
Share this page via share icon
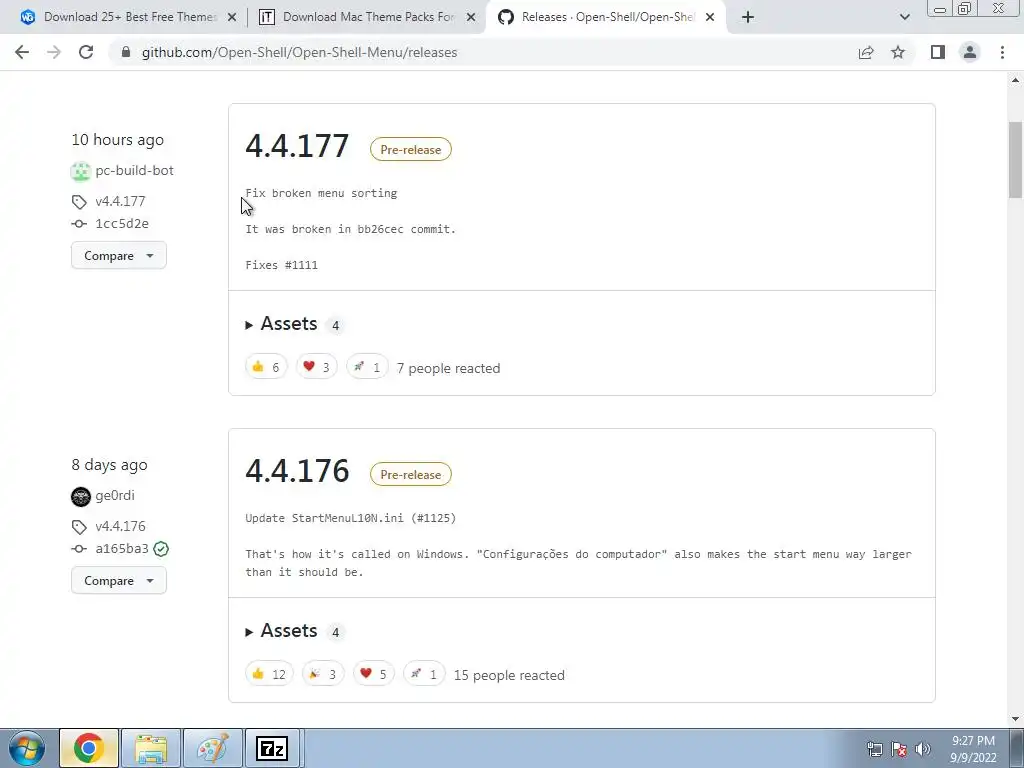tap(866, 52)
